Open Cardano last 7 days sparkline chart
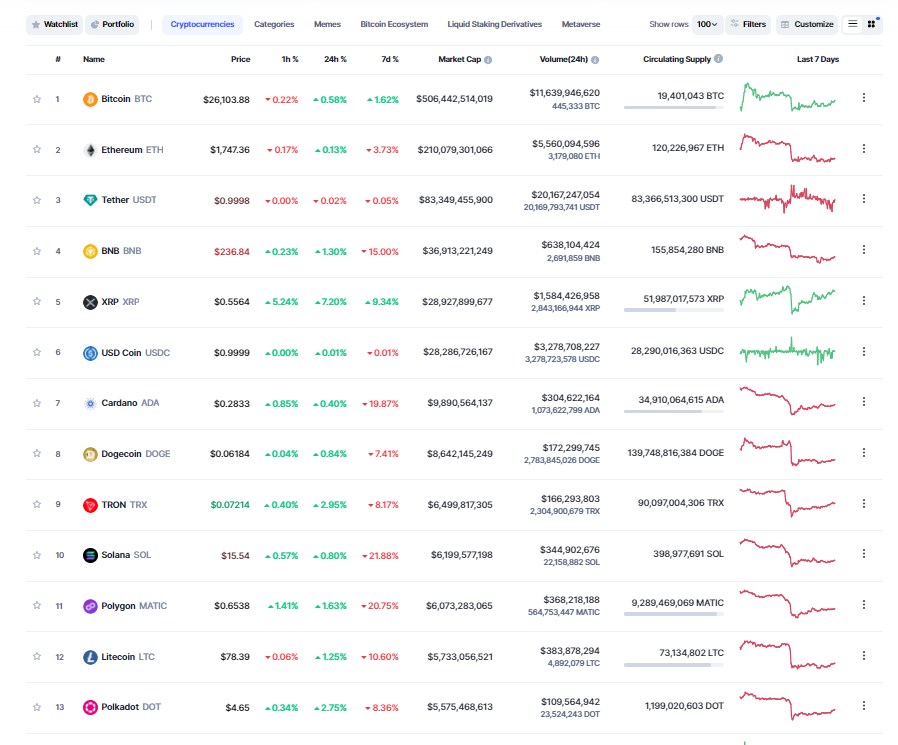898x745 pixels. pyautogui.click(x=787, y=401)
